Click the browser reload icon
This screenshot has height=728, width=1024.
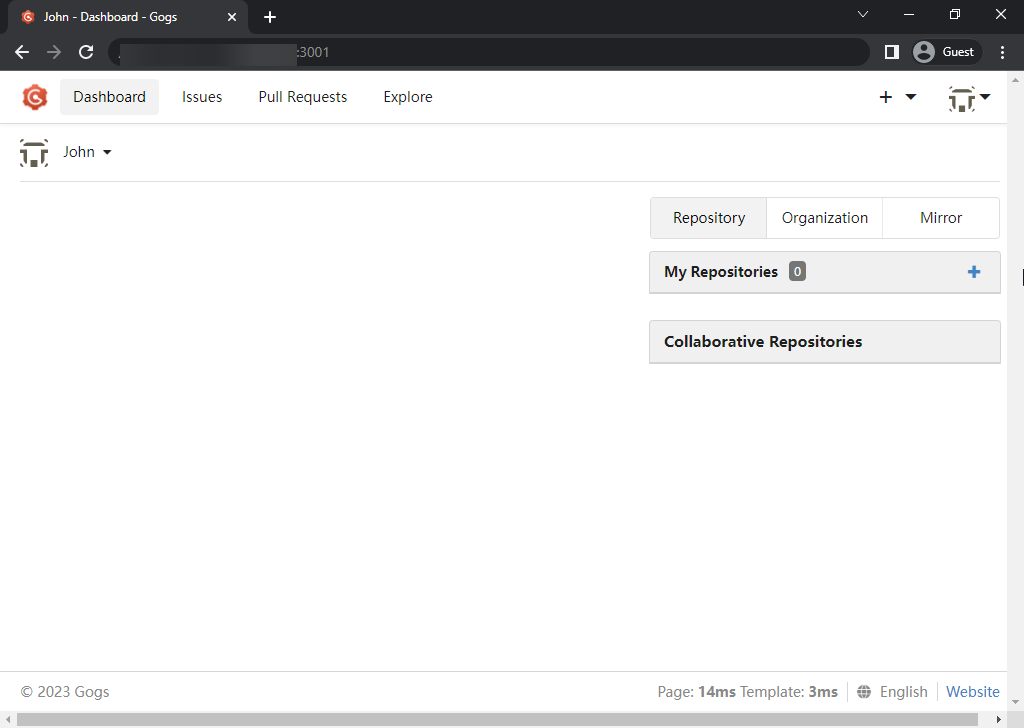(x=86, y=52)
